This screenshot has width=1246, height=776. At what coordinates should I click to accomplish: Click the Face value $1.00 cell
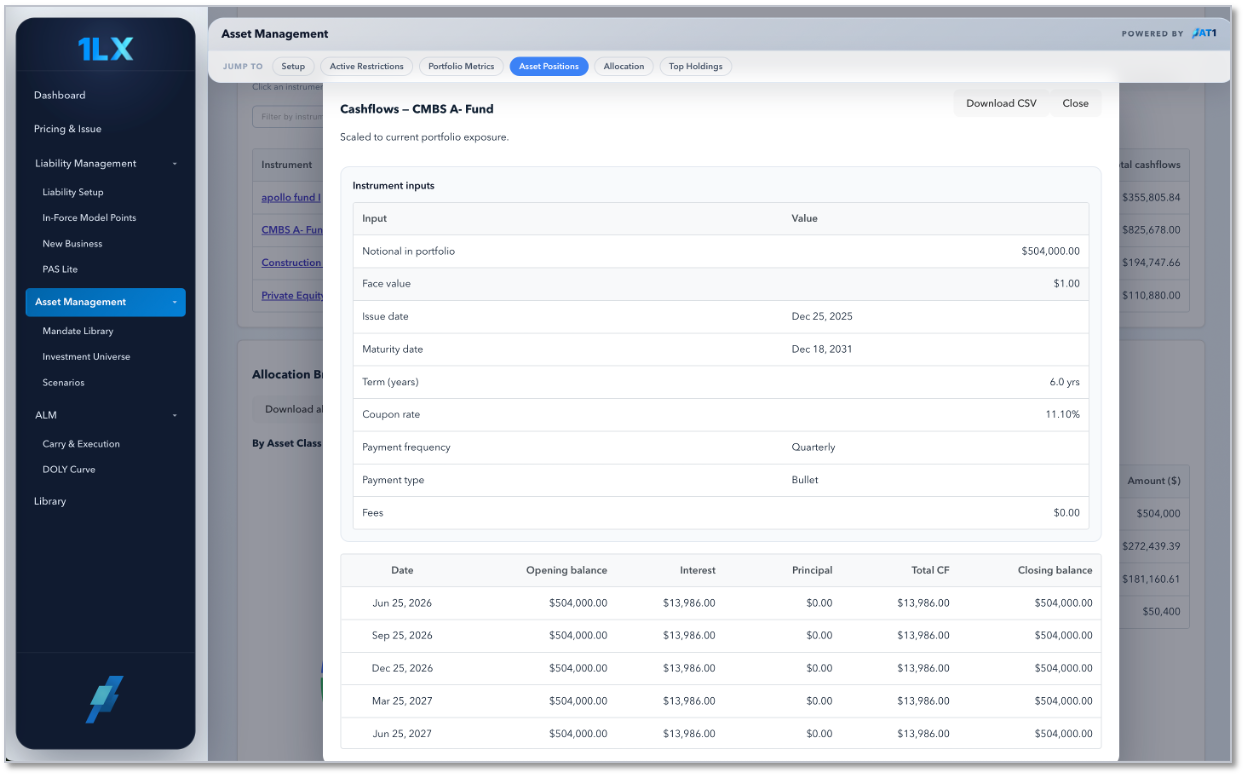tap(1066, 284)
